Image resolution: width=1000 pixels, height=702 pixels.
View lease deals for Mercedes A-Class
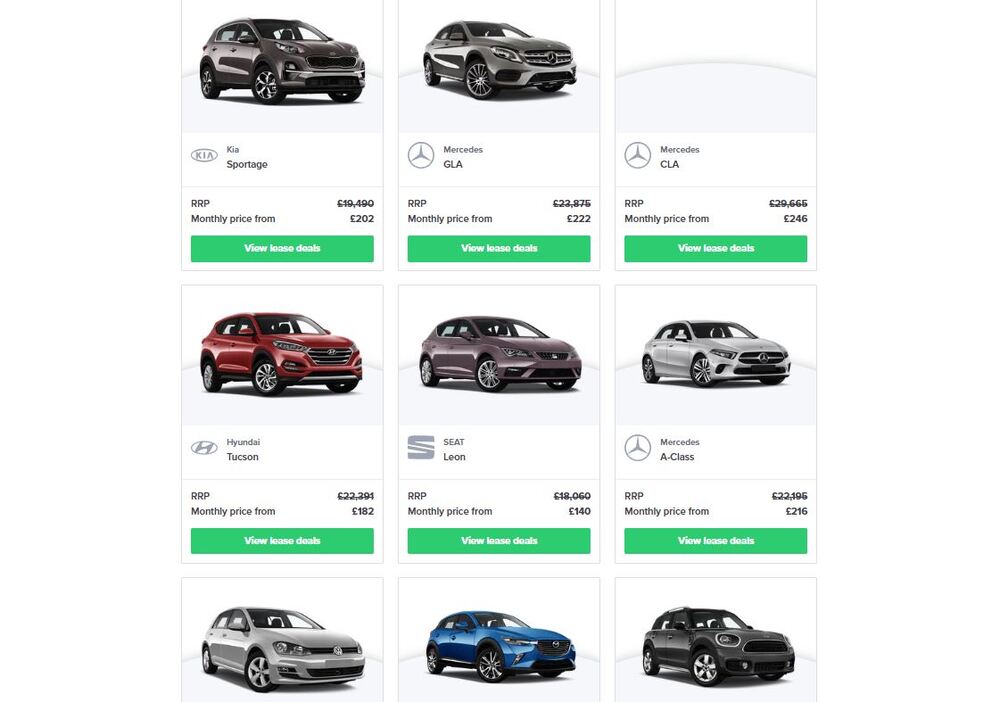pyautogui.click(x=716, y=541)
